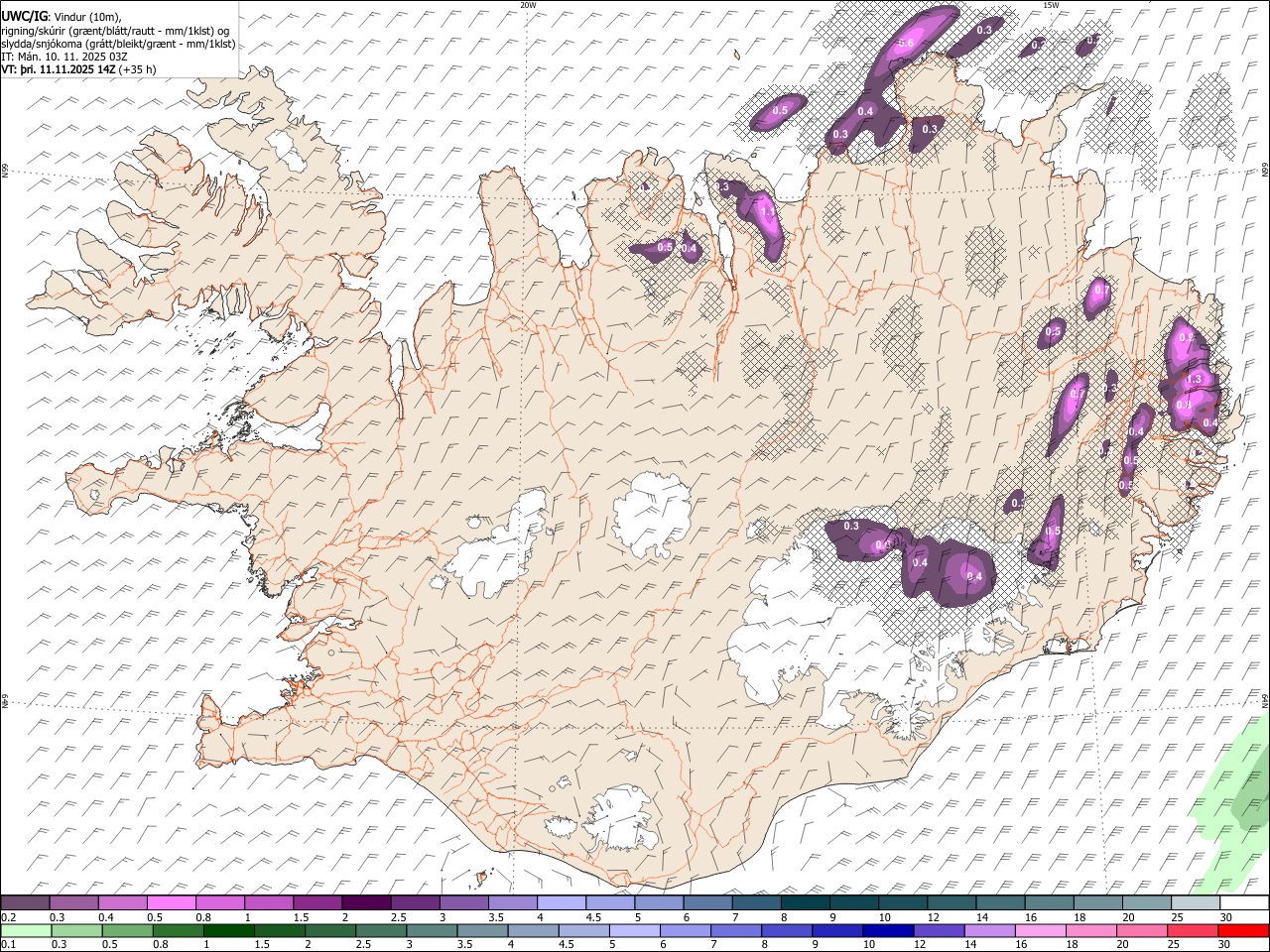Click lower scale swatch between 14 and 16
The height and width of the screenshot is (952, 1270).
pyautogui.click(x=990, y=929)
